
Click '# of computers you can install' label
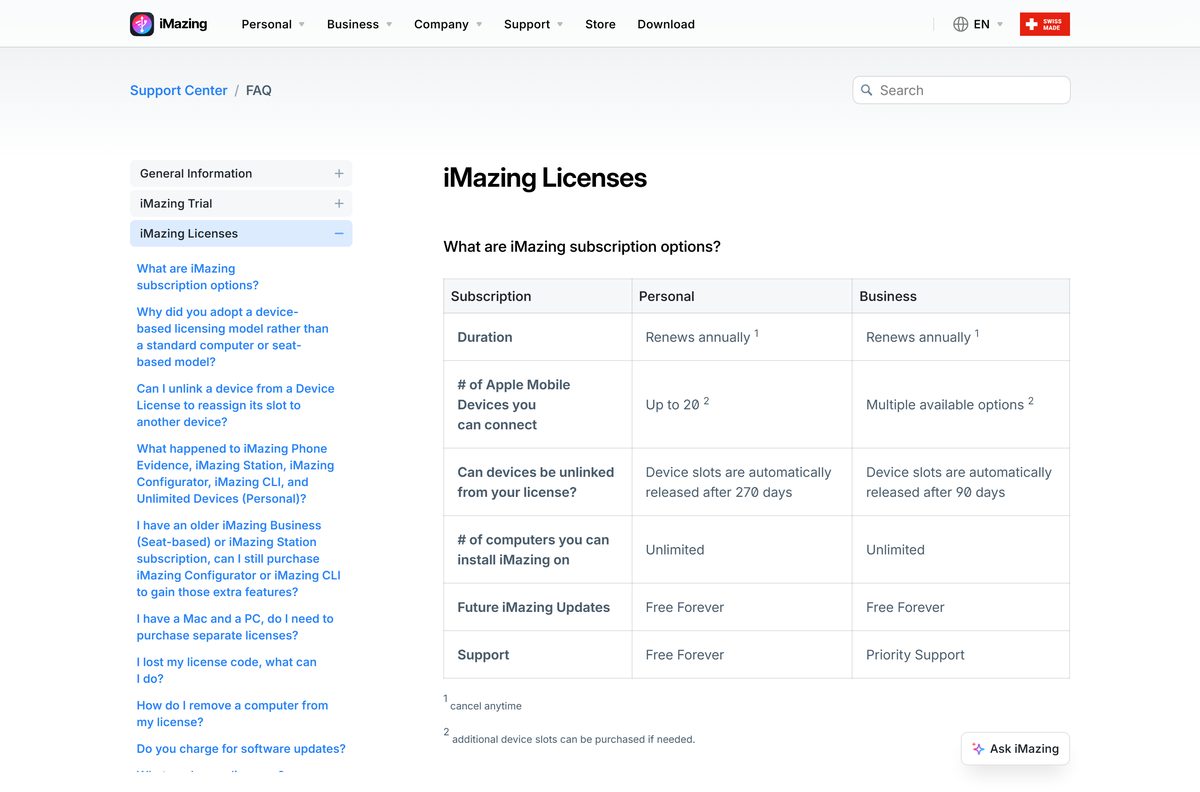coord(533,550)
